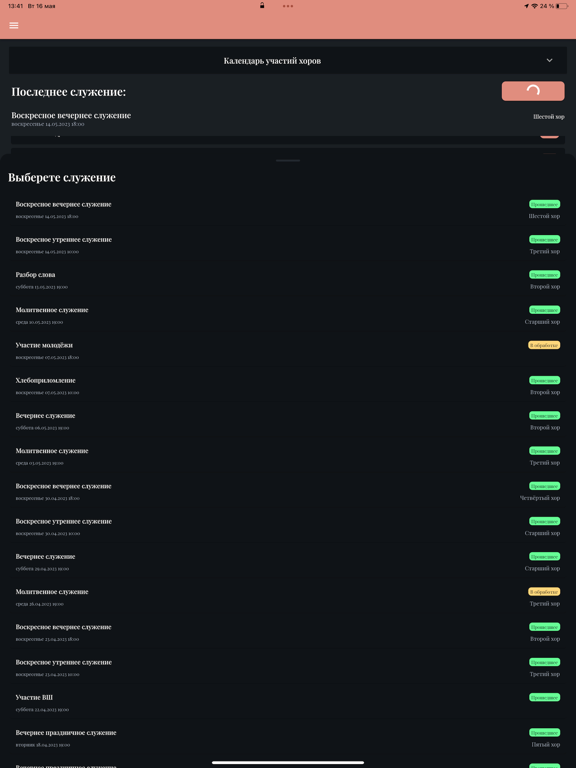Tap Шестой хор label in last service header
Viewport: 576px width, 768px height.
click(x=549, y=117)
